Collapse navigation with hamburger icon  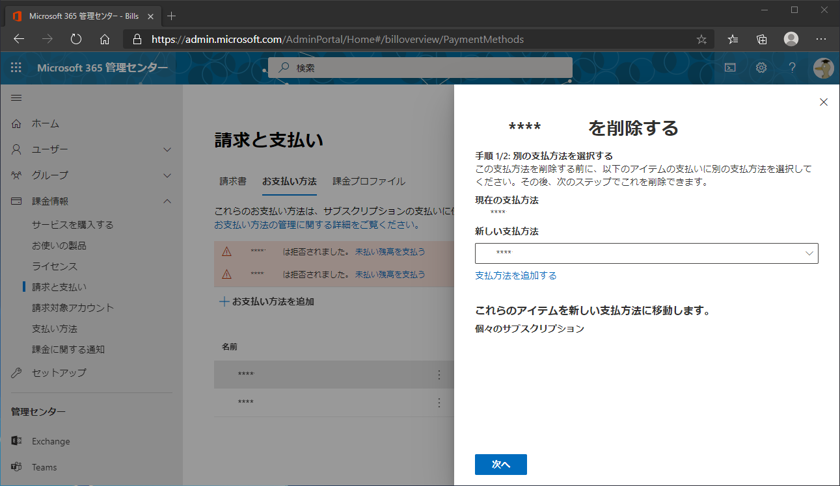16,98
